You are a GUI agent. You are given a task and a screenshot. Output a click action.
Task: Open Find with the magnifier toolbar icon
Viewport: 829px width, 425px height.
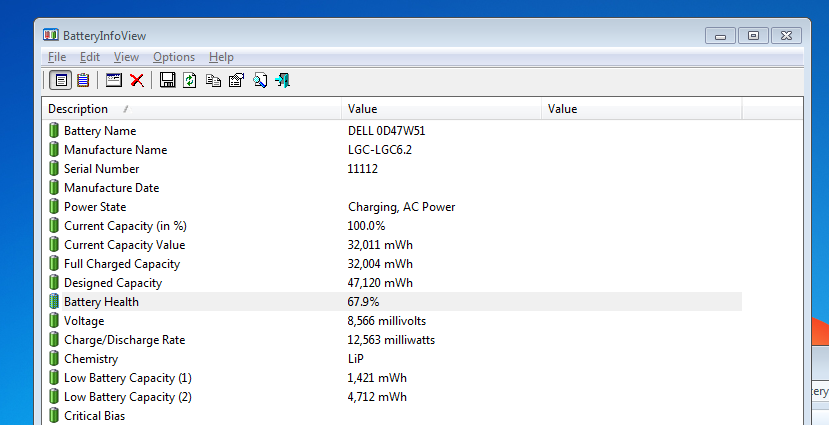260,80
